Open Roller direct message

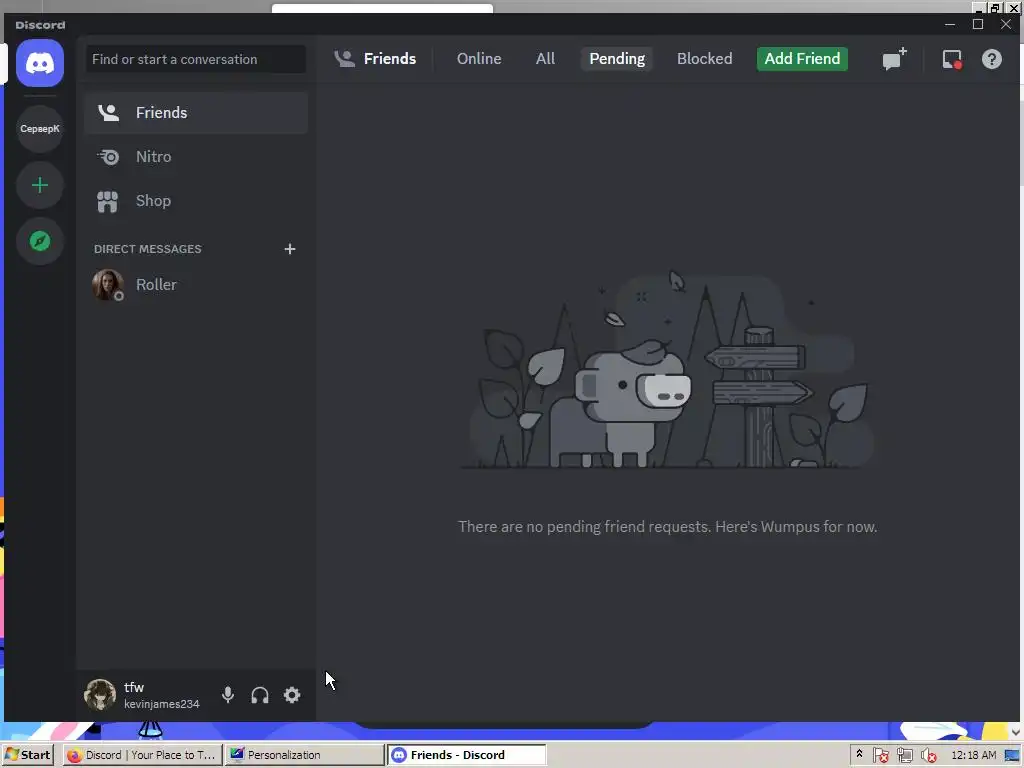[195, 285]
